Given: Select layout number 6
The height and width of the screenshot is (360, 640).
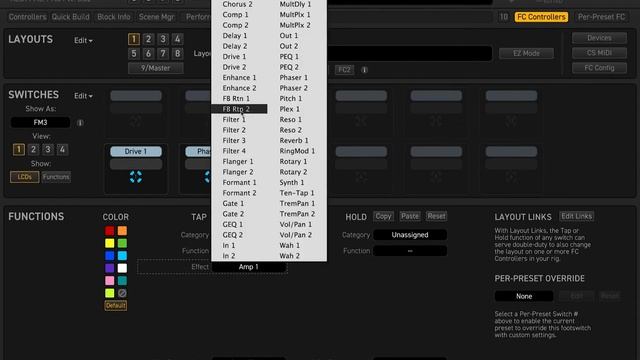Looking at the screenshot, I should (148, 53).
